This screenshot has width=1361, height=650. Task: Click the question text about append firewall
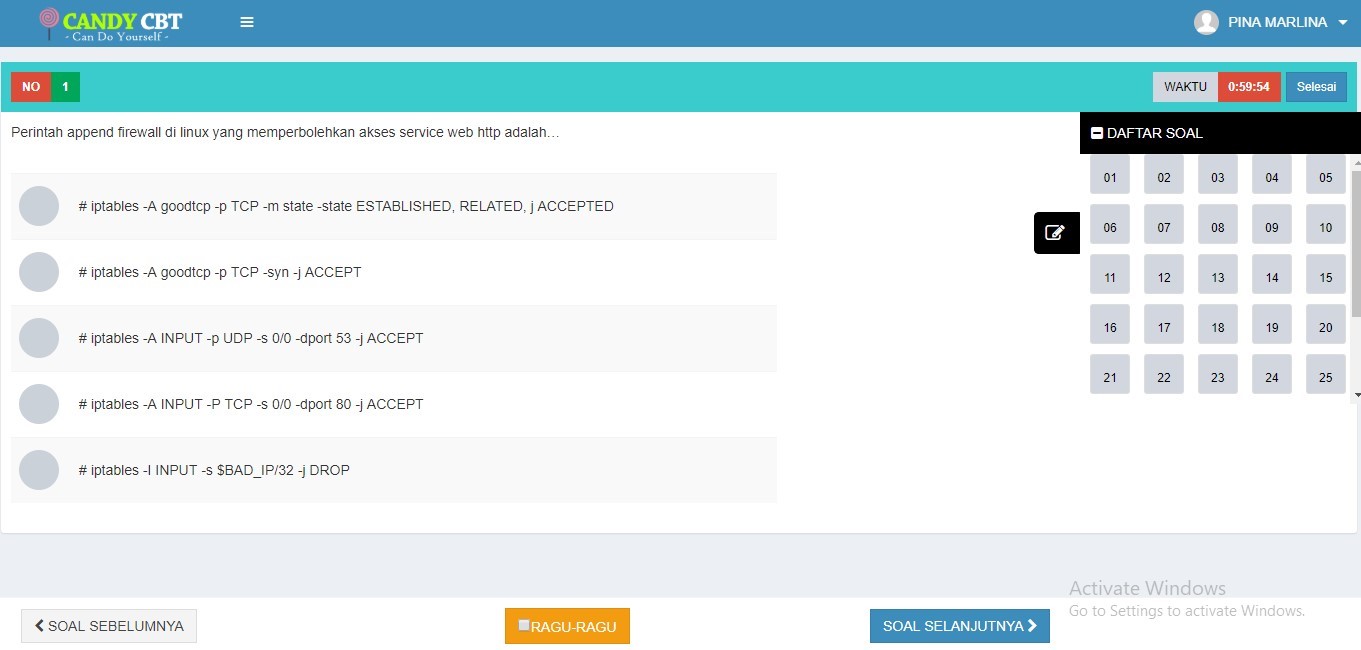285,132
